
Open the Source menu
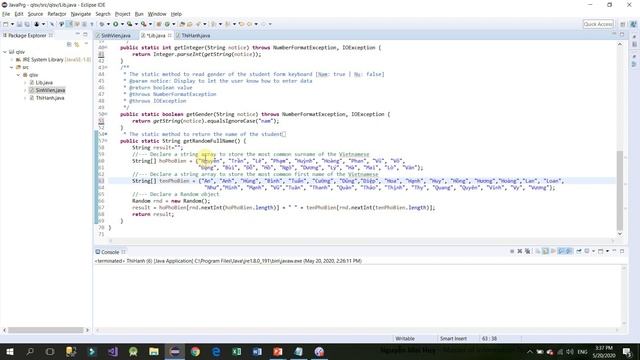tap(35, 14)
